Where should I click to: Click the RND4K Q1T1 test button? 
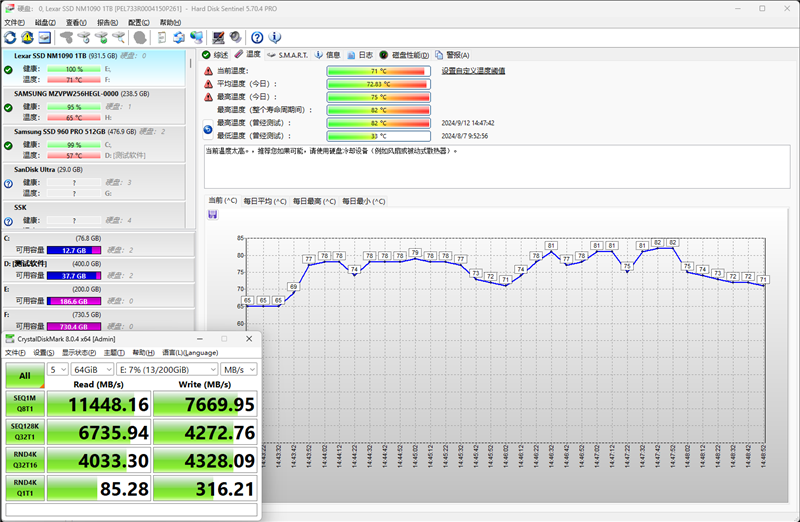coord(25,487)
